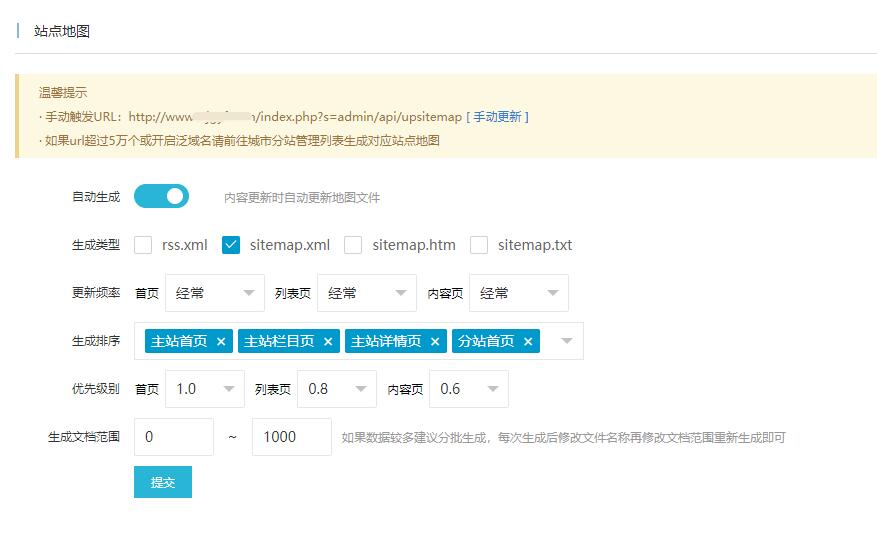Check the rss.xml checkbox

144,245
